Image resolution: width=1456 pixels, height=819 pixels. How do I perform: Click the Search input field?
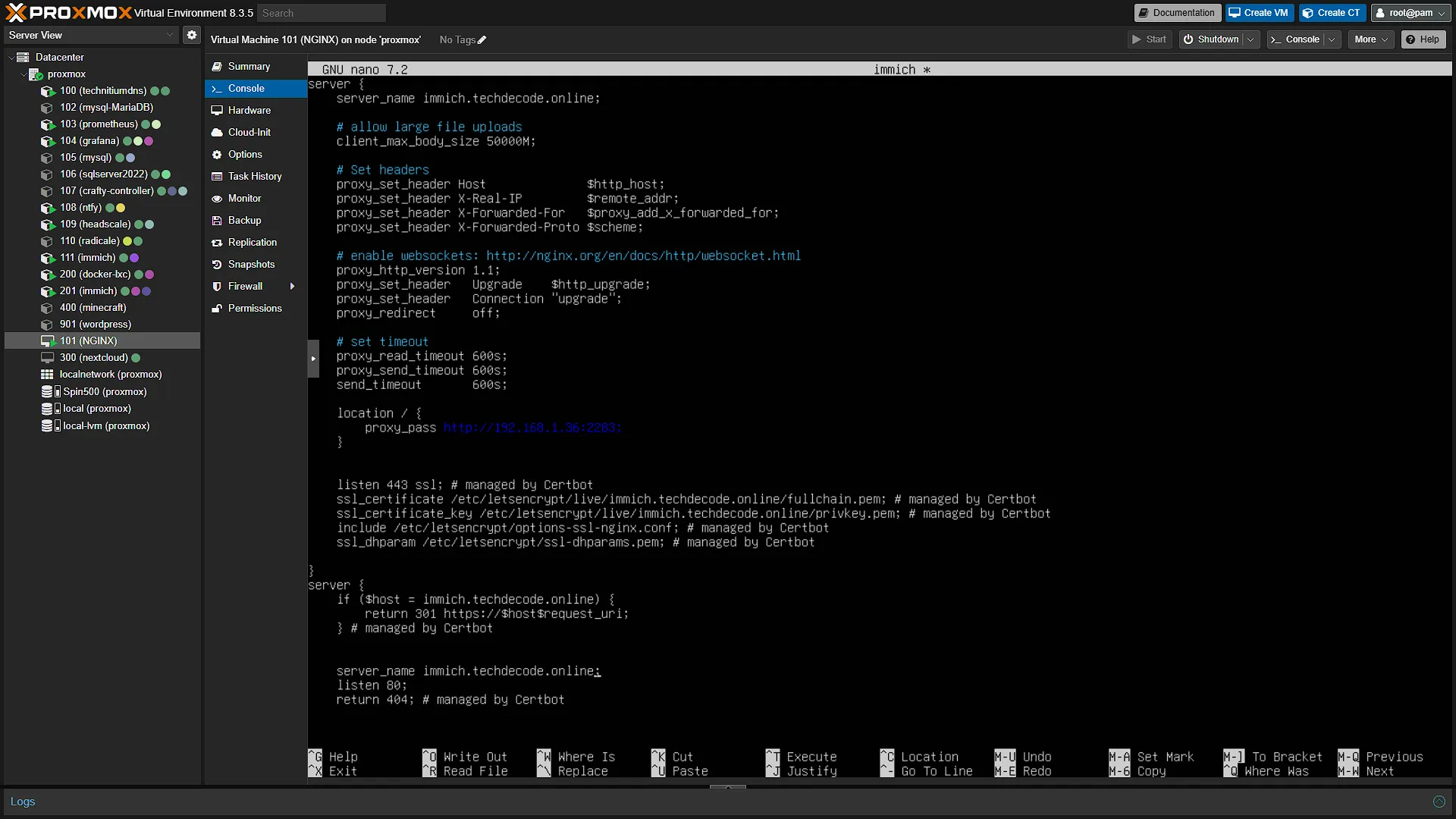[x=322, y=13]
